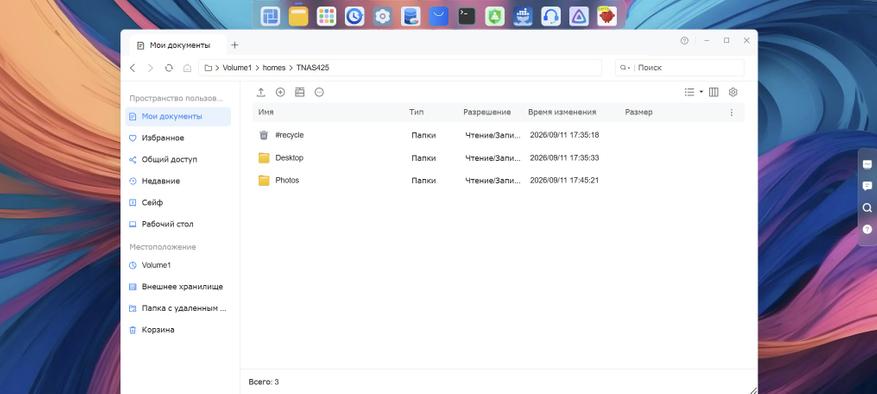This screenshot has width=877, height=394.
Task: Sort by Имя column header
Action: (x=266, y=112)
